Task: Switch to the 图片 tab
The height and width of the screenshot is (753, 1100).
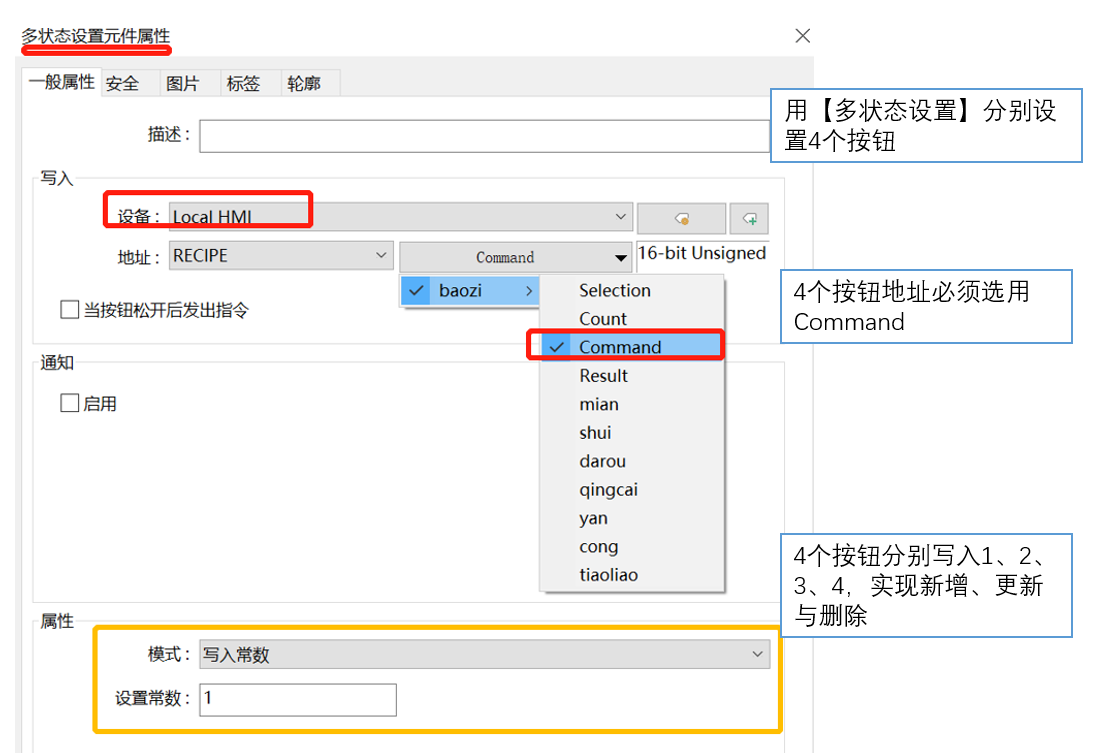Action: [183, 84]
